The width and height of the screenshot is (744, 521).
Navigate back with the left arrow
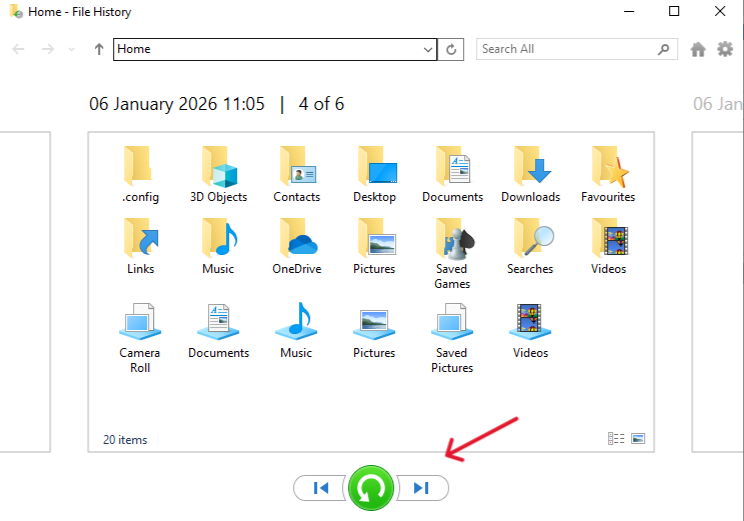(19, 49)
